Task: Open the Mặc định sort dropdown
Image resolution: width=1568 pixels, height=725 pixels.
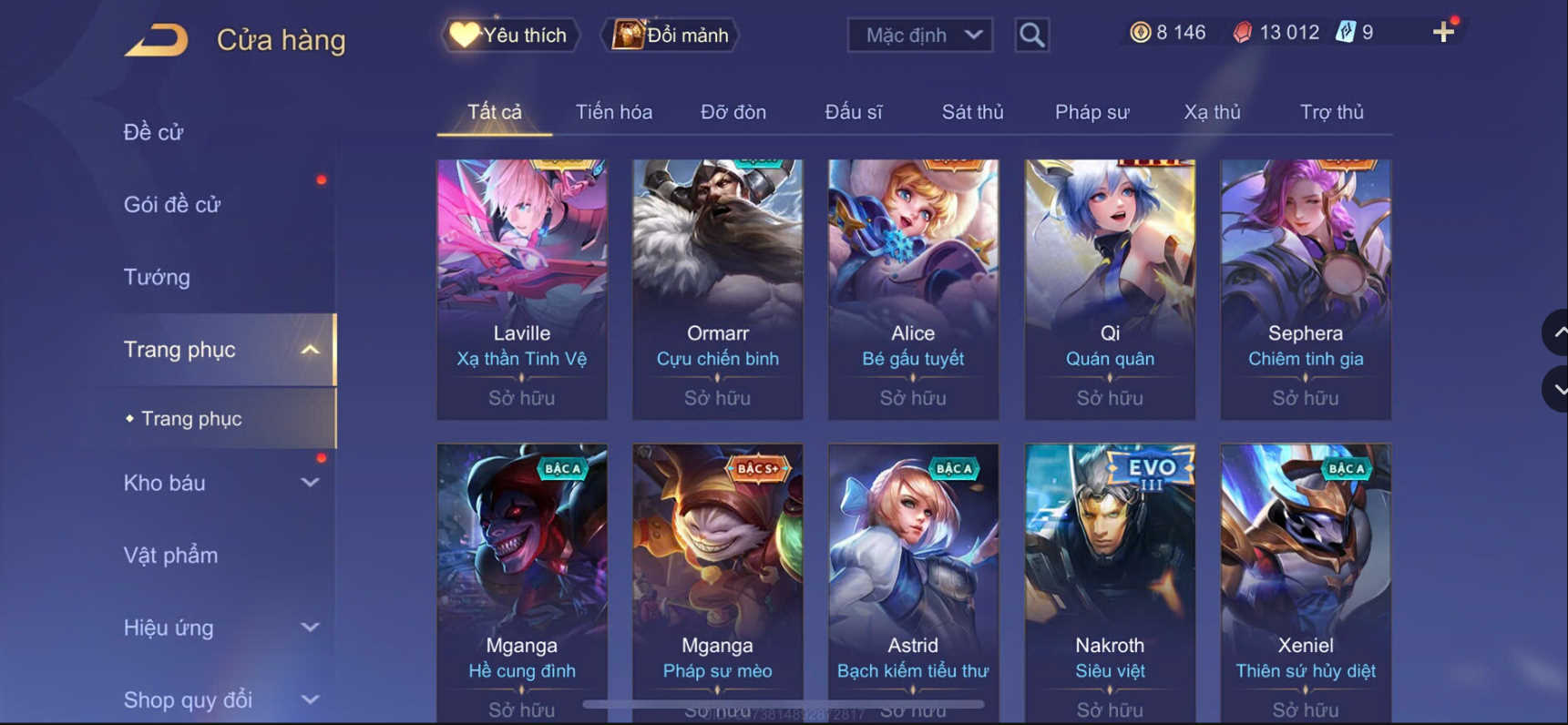Action: click(x=920, y=35)
